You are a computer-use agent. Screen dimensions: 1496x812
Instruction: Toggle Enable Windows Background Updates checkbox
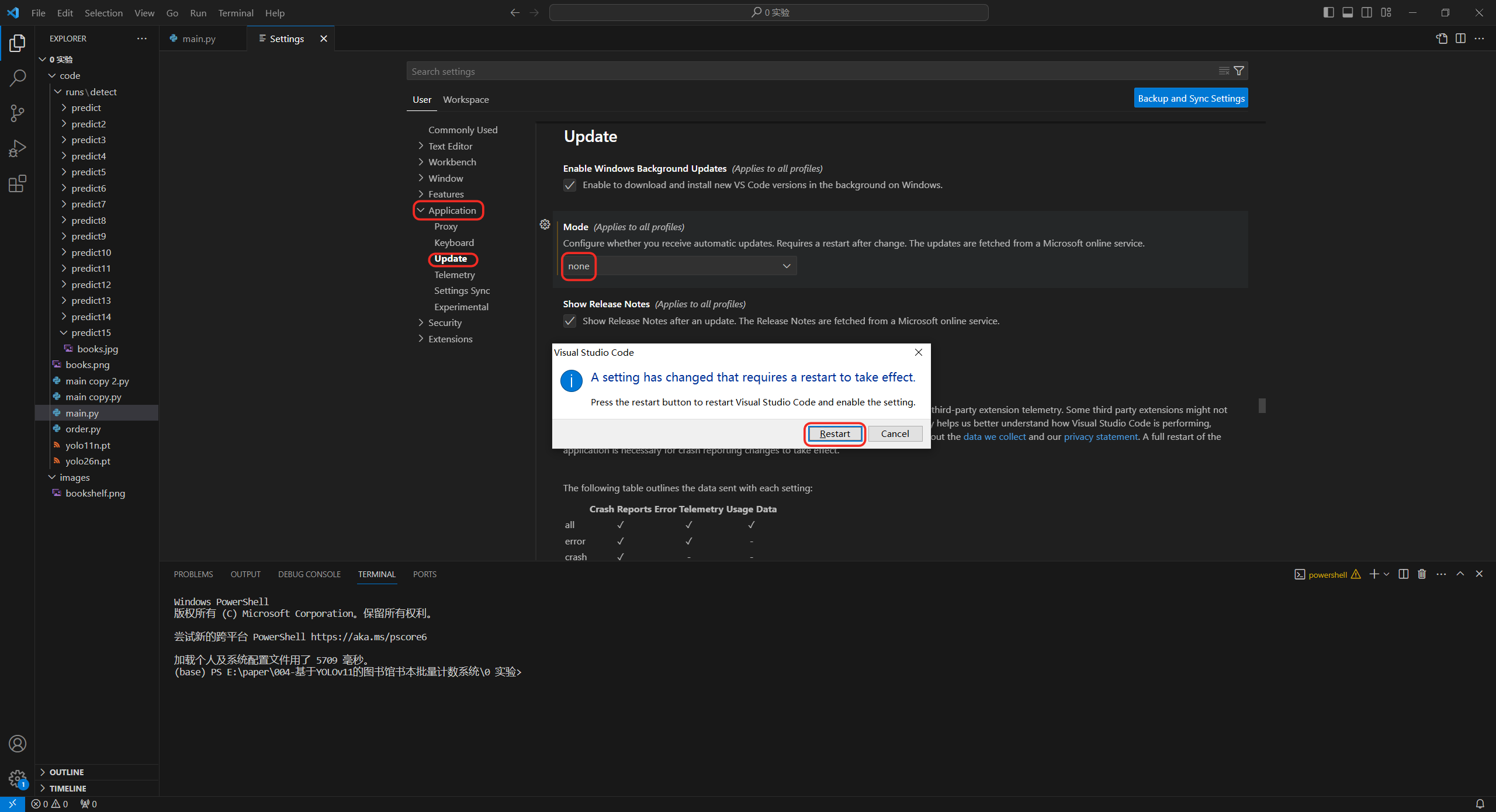pos(570,185)
